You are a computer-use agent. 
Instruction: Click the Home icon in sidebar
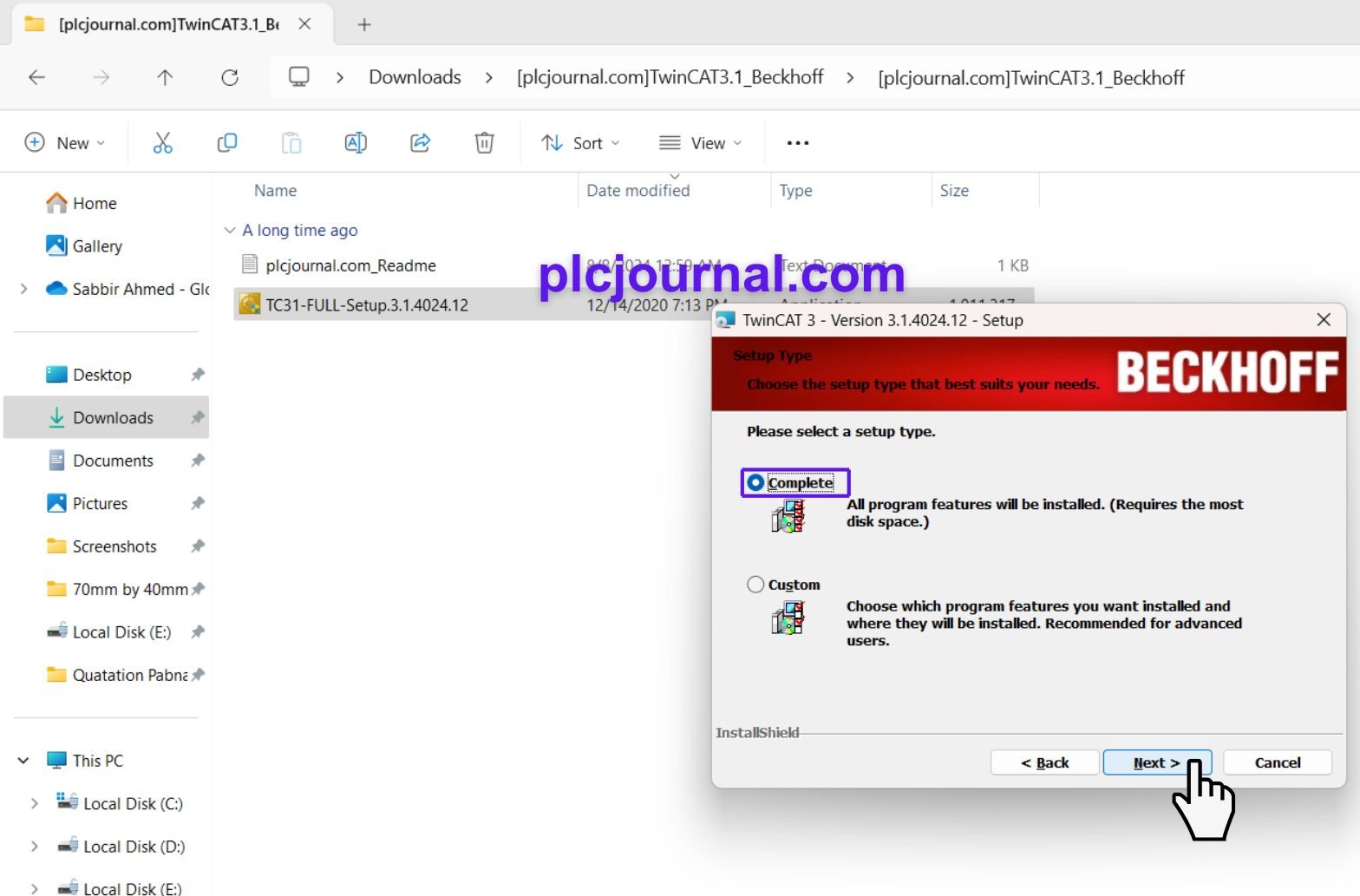coord(56,203)
